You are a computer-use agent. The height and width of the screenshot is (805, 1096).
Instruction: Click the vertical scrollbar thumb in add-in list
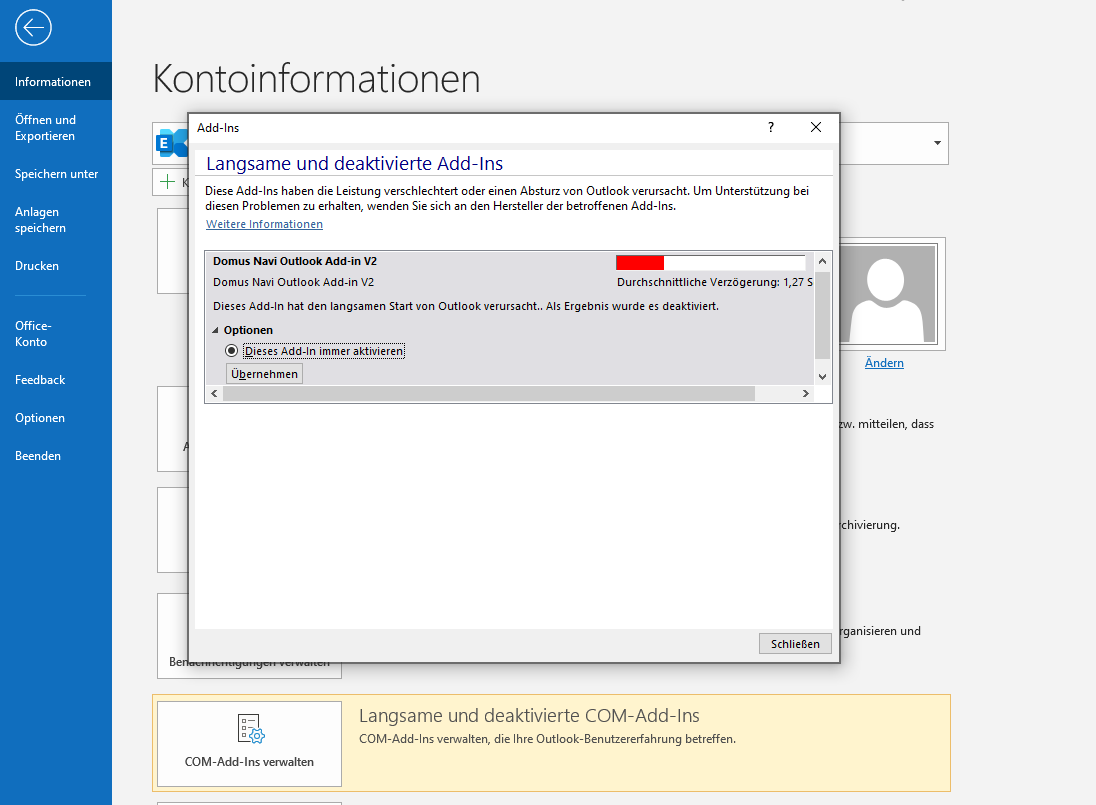tap(823, 314)
